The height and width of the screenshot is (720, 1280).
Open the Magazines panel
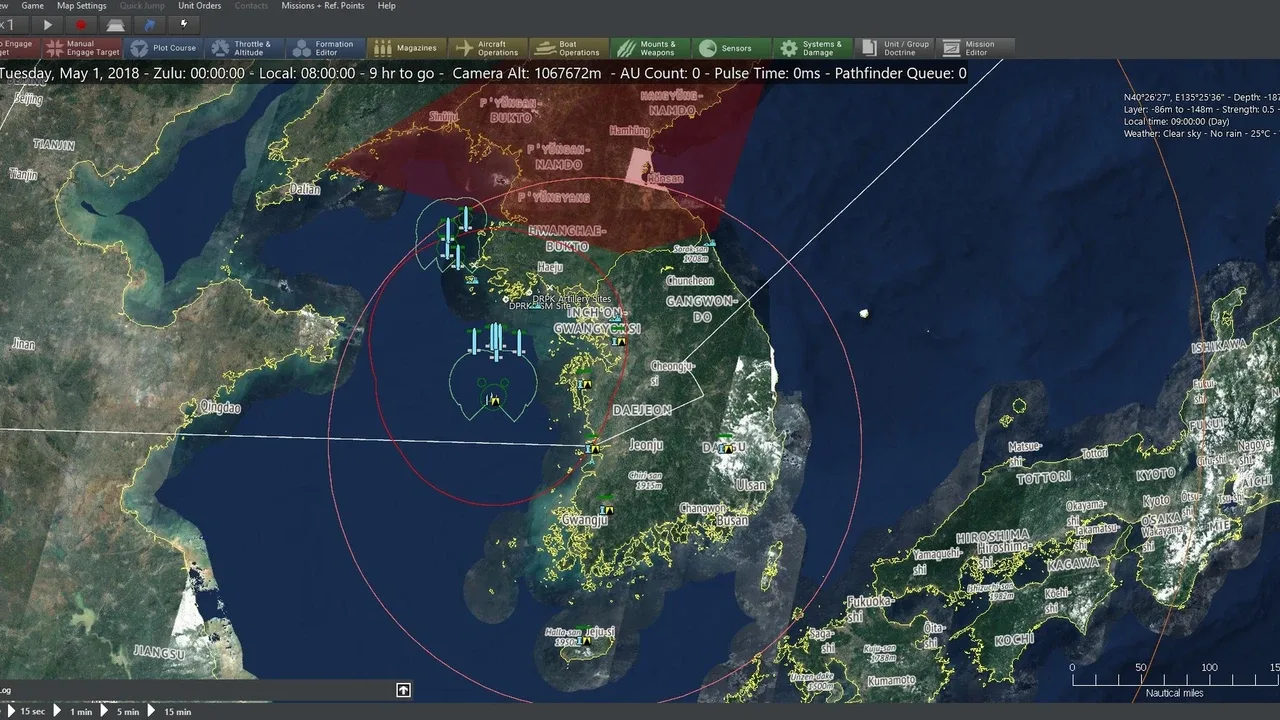click(x=407, y=48)
